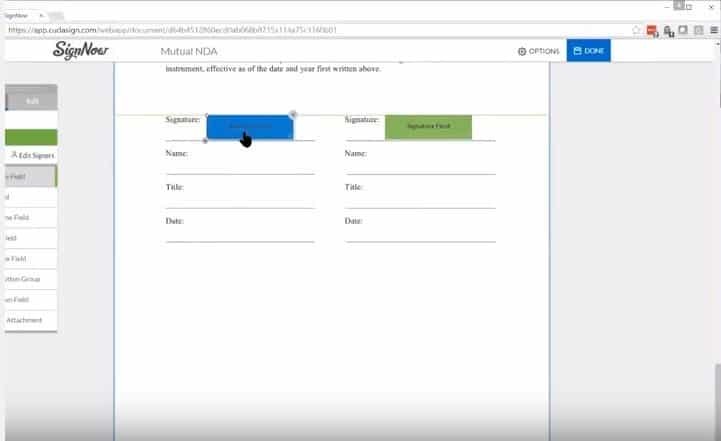The height and width of the screenshot is (441, 721).
Task: Click the Edit tab in the sidebar
Action: click(32, 100)
